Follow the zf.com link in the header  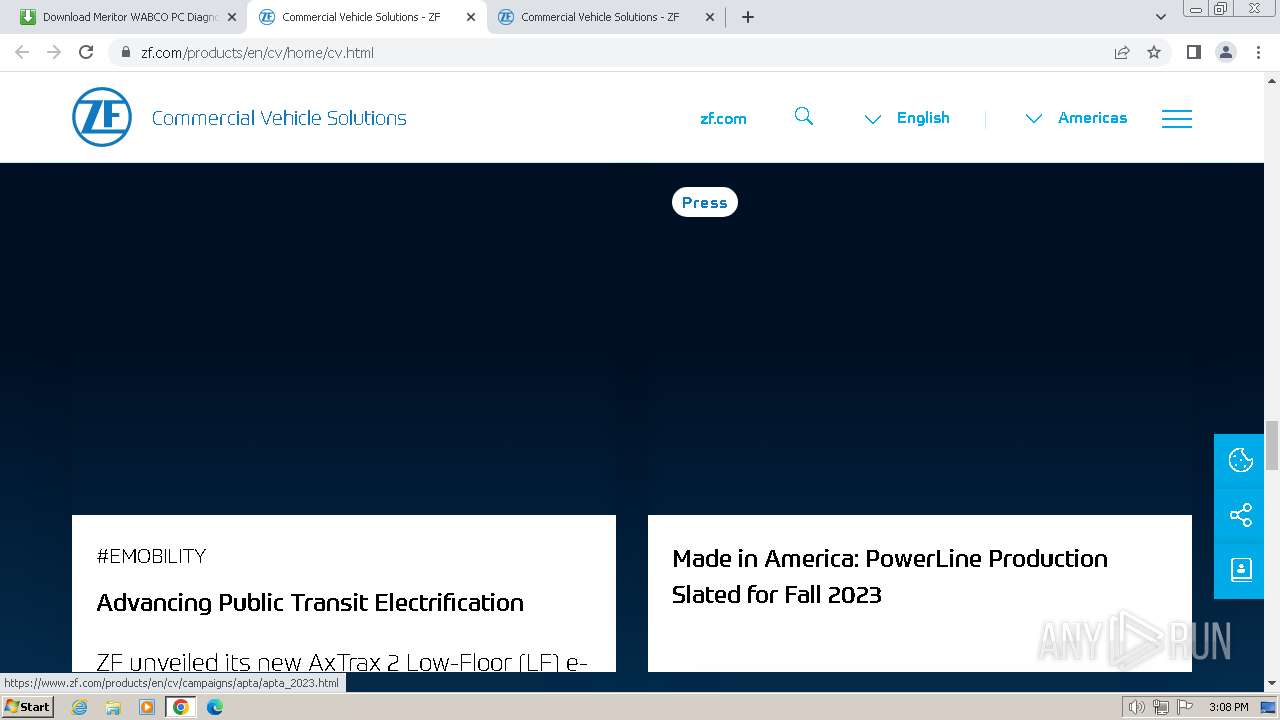click(723, 118)
